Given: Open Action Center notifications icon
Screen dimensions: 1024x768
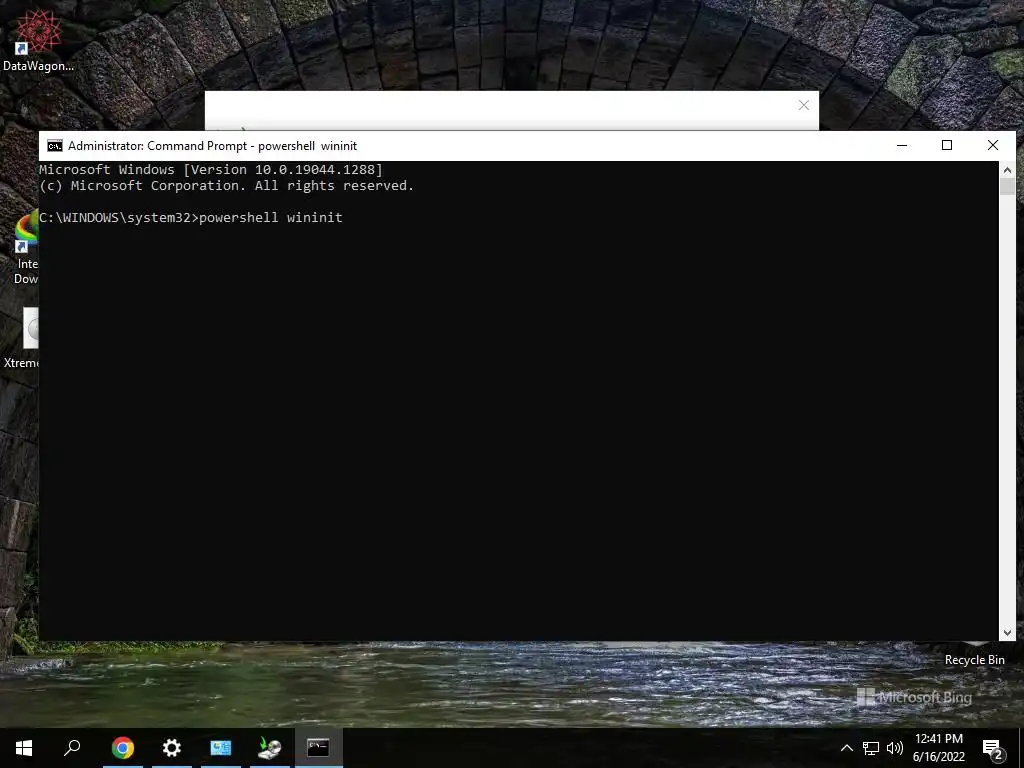Looking at the screenshot, I should tap(993, 749).
